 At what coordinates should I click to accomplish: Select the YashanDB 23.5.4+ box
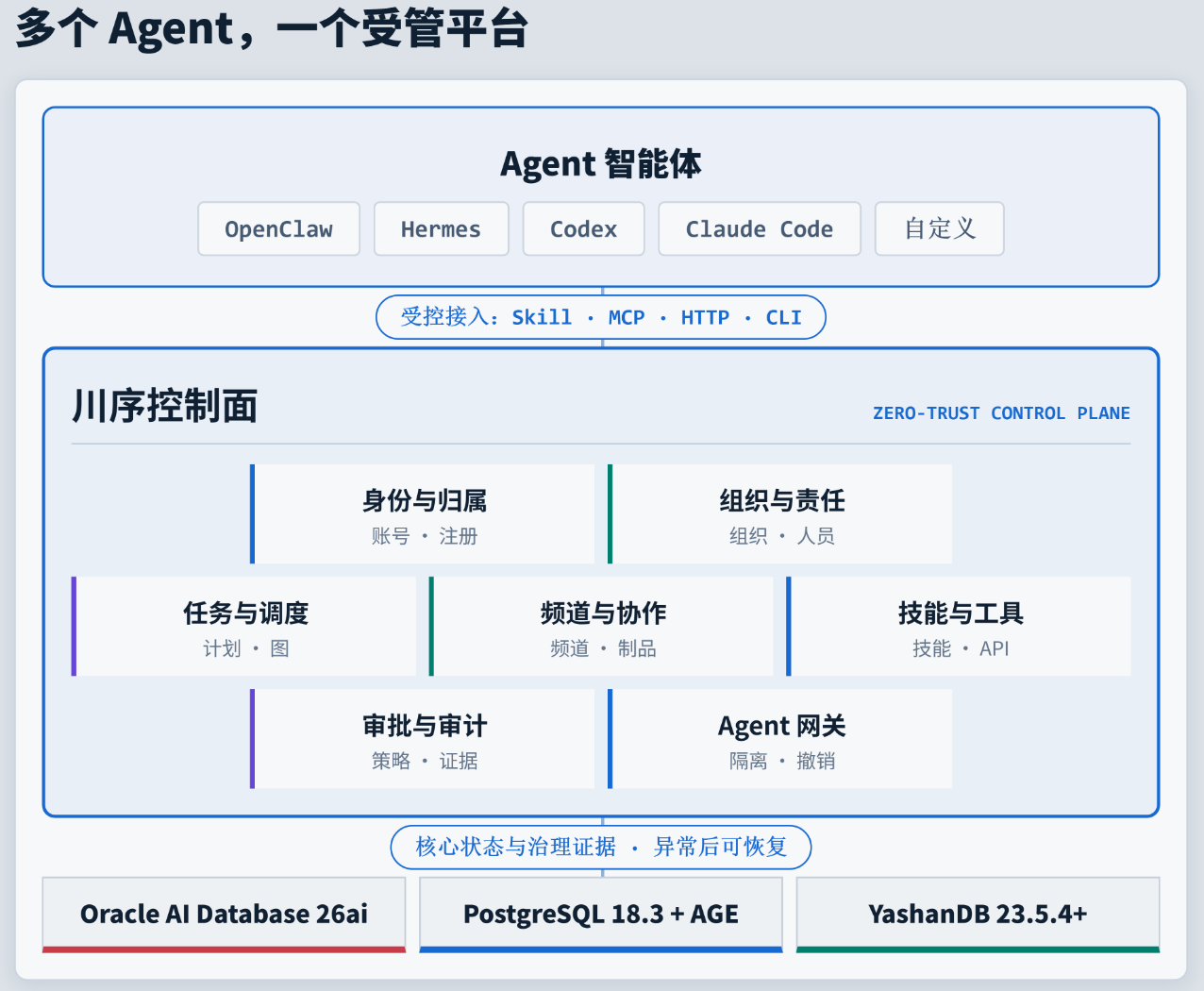[x=978, y=915]
